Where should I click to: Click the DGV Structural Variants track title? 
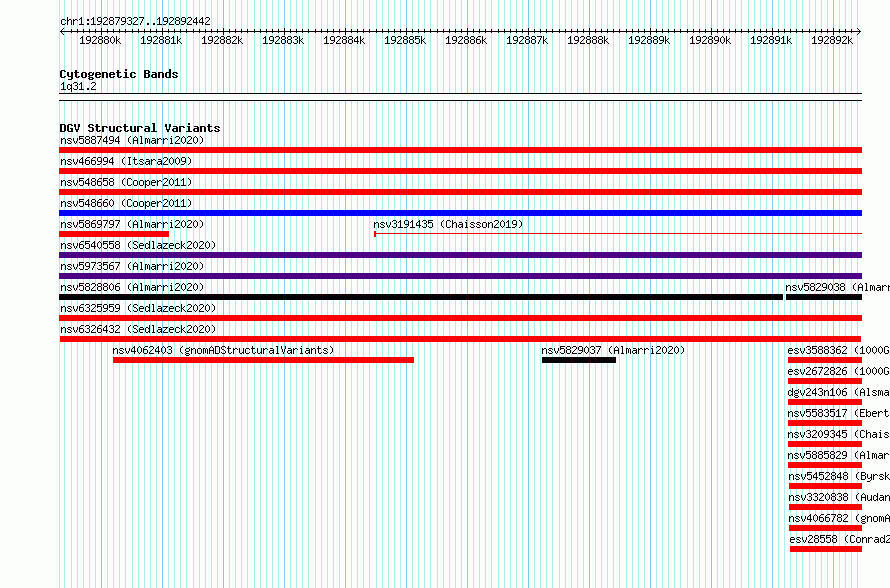pyautogui.click(x=140, y=128)
